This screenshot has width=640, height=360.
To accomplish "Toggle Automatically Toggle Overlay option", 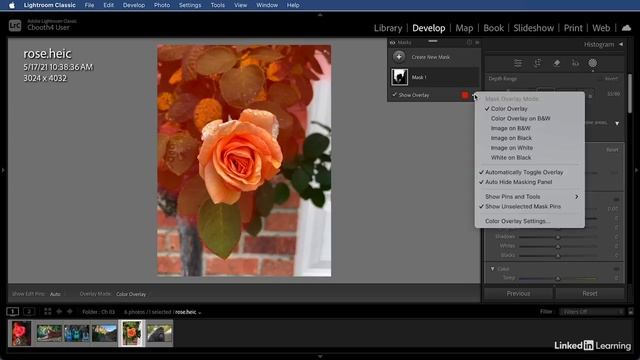I will tap(524, 172).
